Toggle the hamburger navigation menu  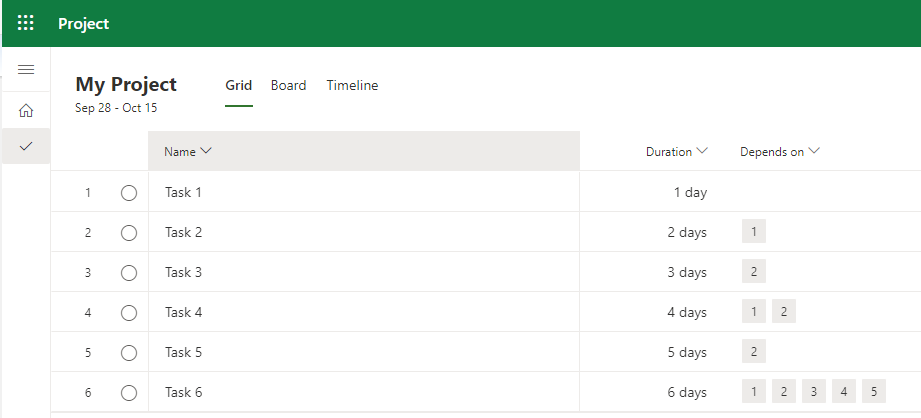point(26,69)
